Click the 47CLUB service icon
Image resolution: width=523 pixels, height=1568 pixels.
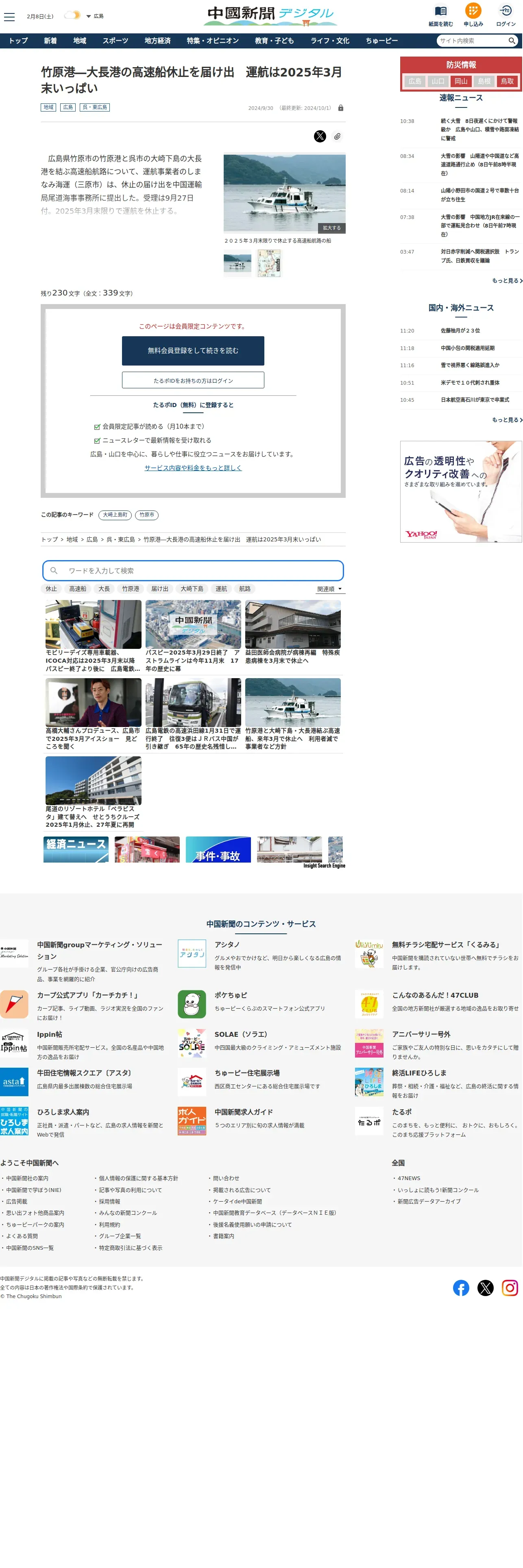pos(369,1004)
